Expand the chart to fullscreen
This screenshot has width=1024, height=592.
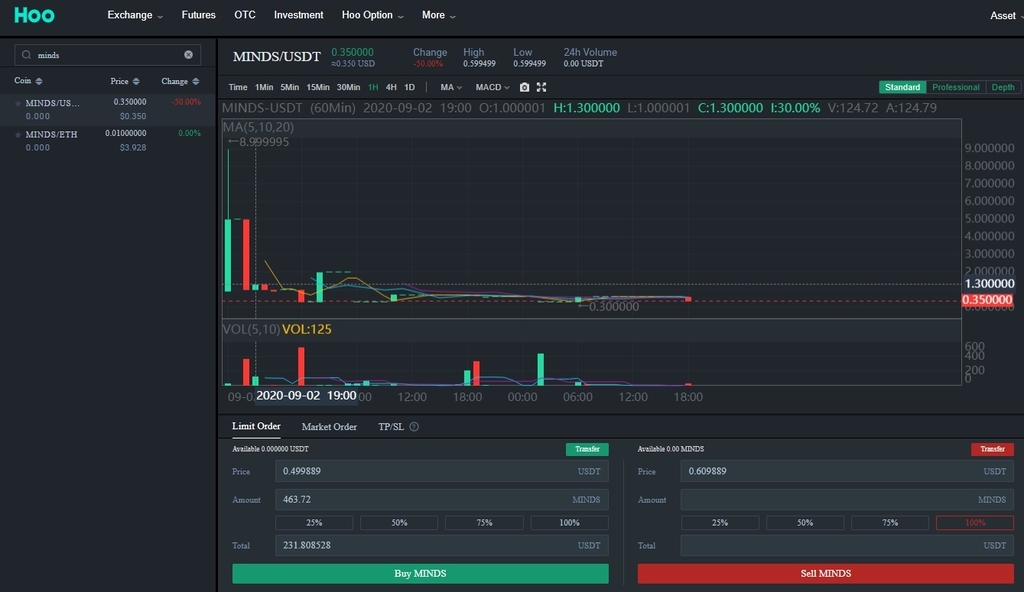(x=542, y=88)
